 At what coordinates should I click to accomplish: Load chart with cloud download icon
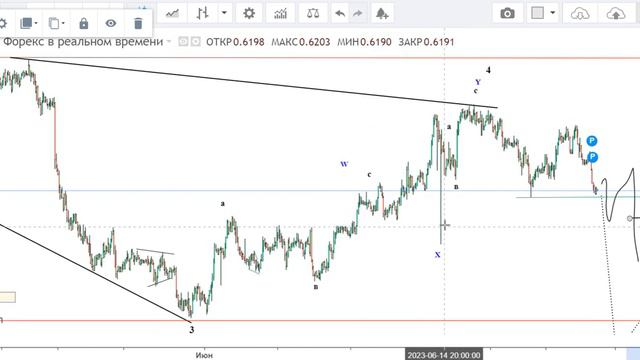[x=580, y=14]
